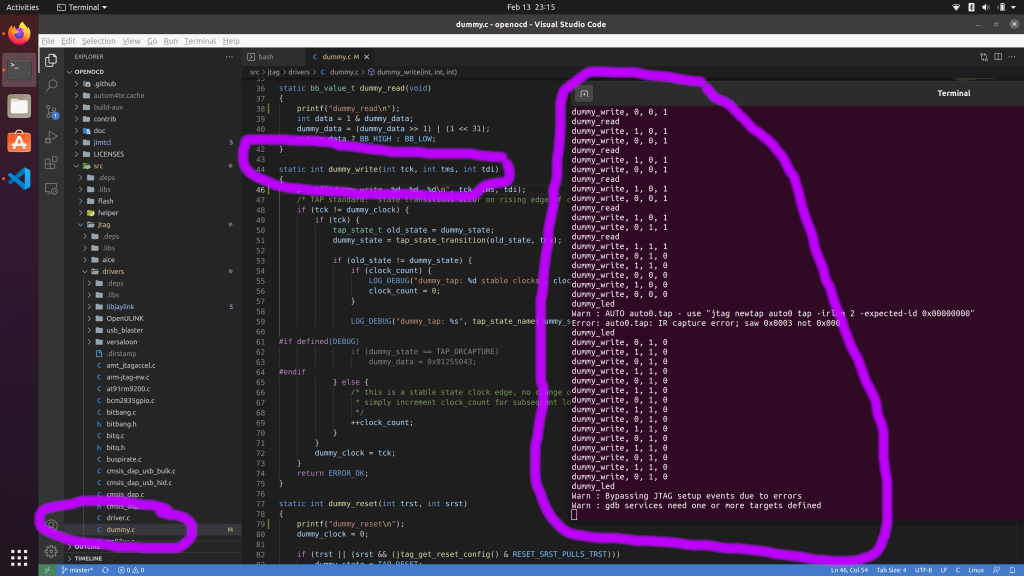Close the dummy.c editor tab
This screenshot has width=1024, height=576.
tap(366, 57)
